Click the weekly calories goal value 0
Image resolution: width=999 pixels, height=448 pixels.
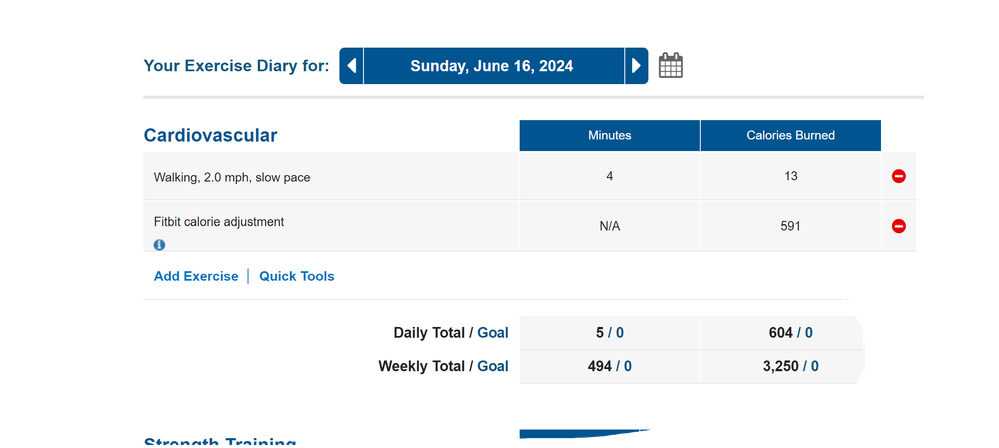(x=815, y=366)
